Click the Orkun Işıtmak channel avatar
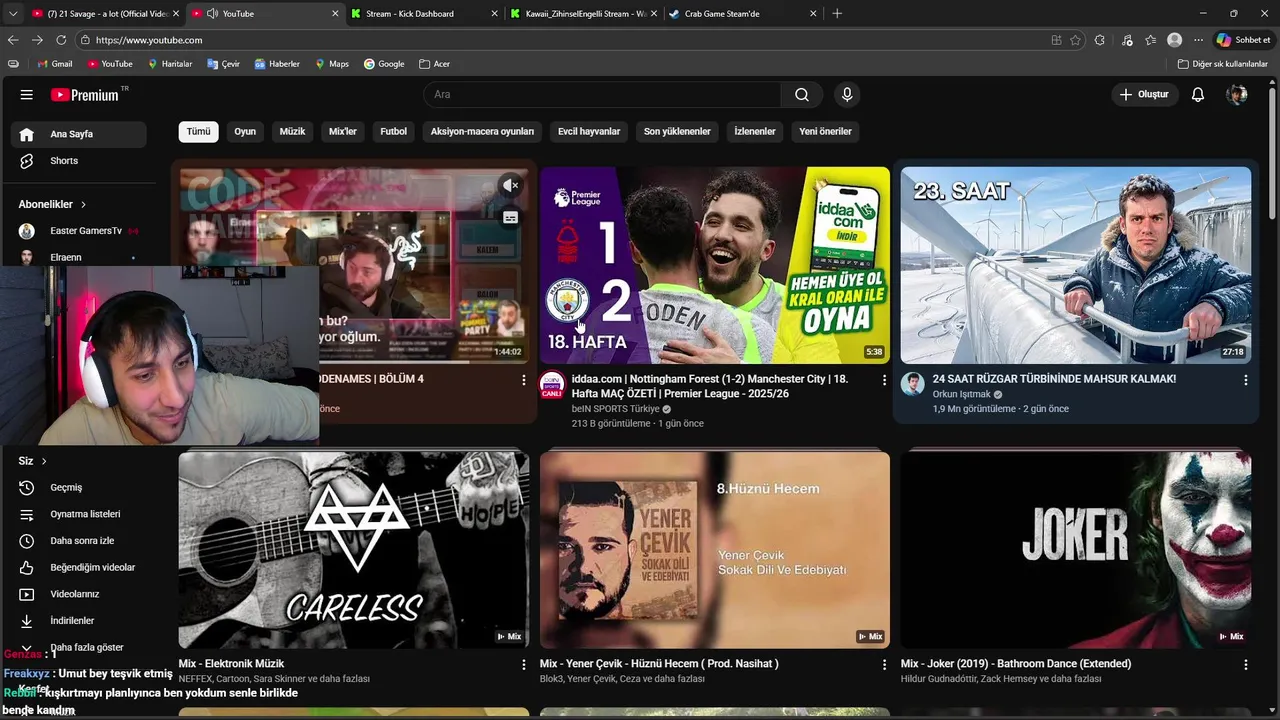The image size is (1280, 720). tap(913, 384)
